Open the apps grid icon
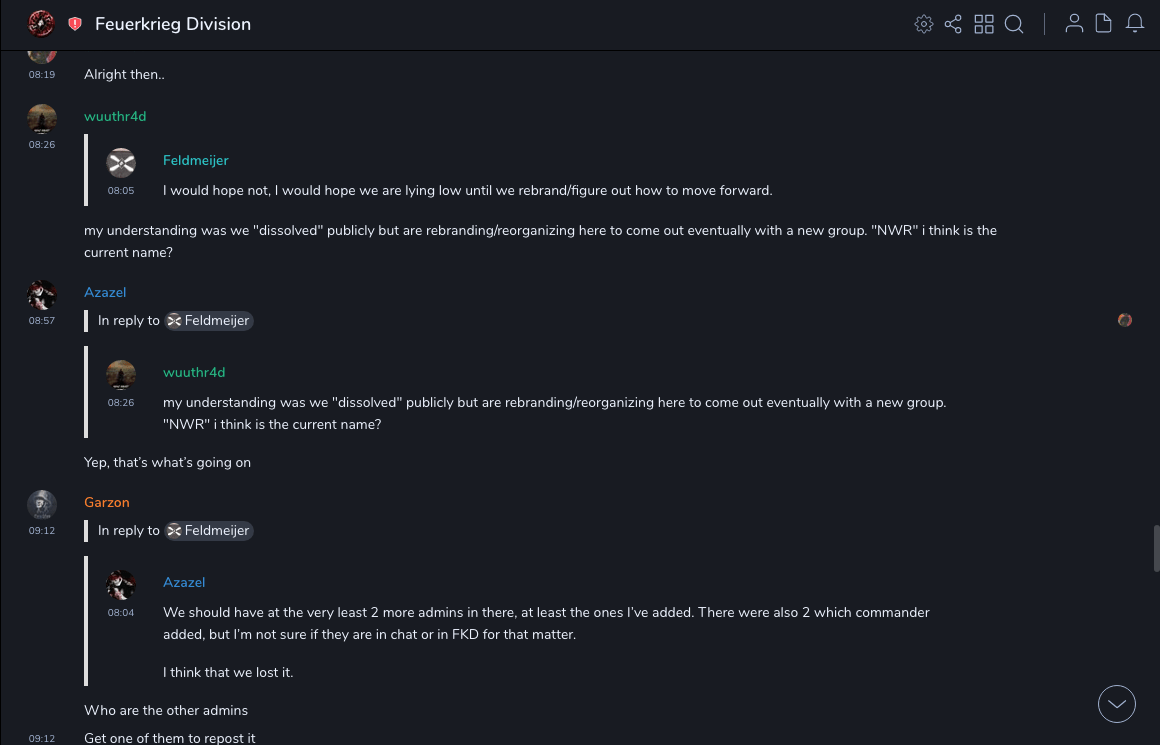Screen dimensions: 1160x745 [x=984, y=24]
